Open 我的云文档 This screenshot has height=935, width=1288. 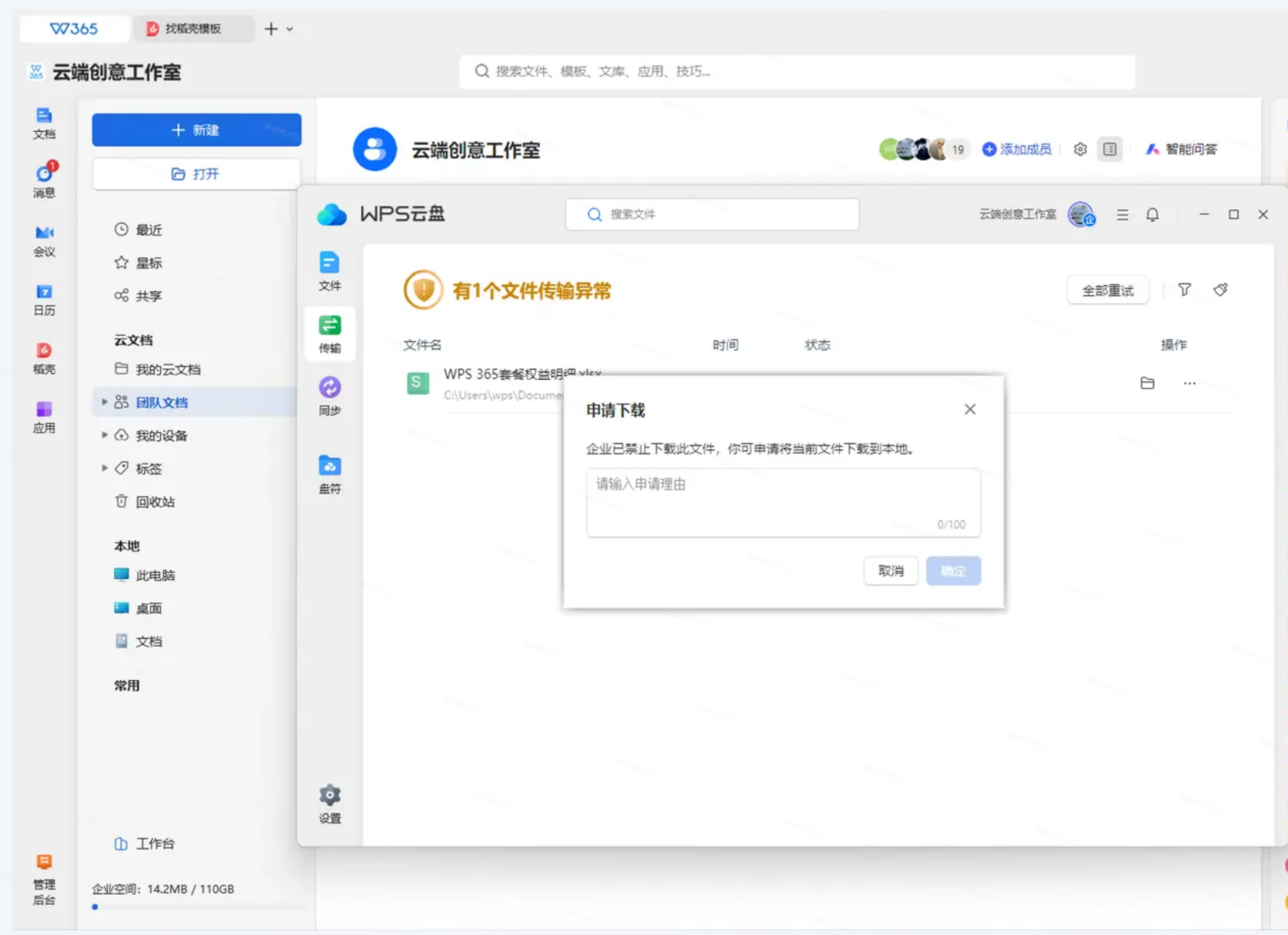(158, 369)
